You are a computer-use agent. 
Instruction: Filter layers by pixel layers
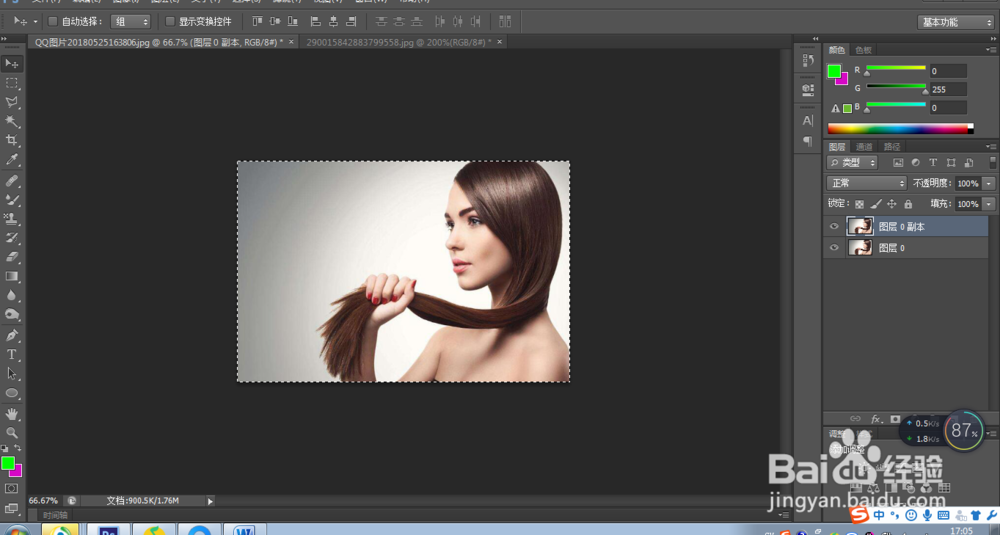click(x=898, y=163)
